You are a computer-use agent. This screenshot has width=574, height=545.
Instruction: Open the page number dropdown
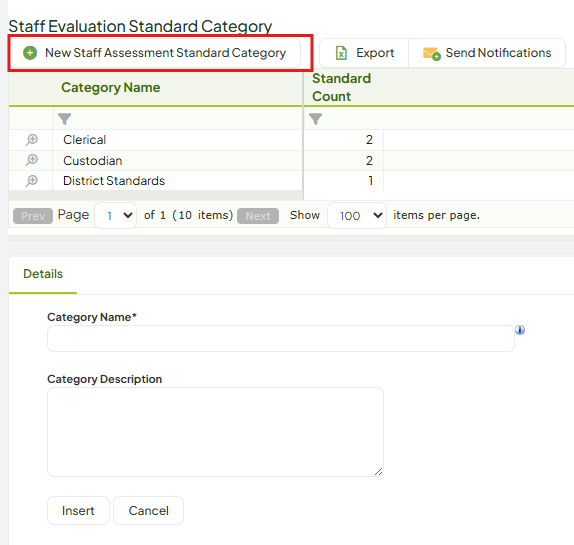(116, 216)
